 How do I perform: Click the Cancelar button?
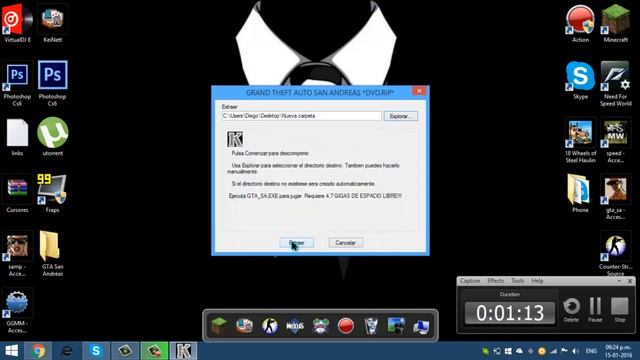tap(345, 243)
